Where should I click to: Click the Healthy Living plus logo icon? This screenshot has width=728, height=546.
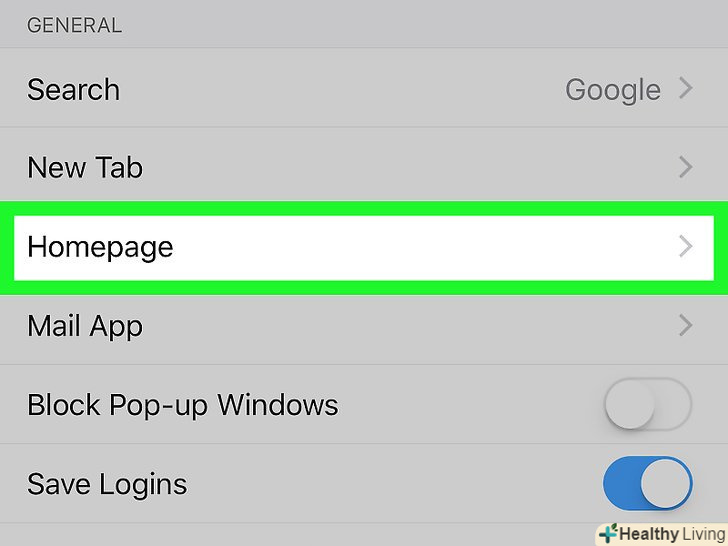(x=607, y=533)
